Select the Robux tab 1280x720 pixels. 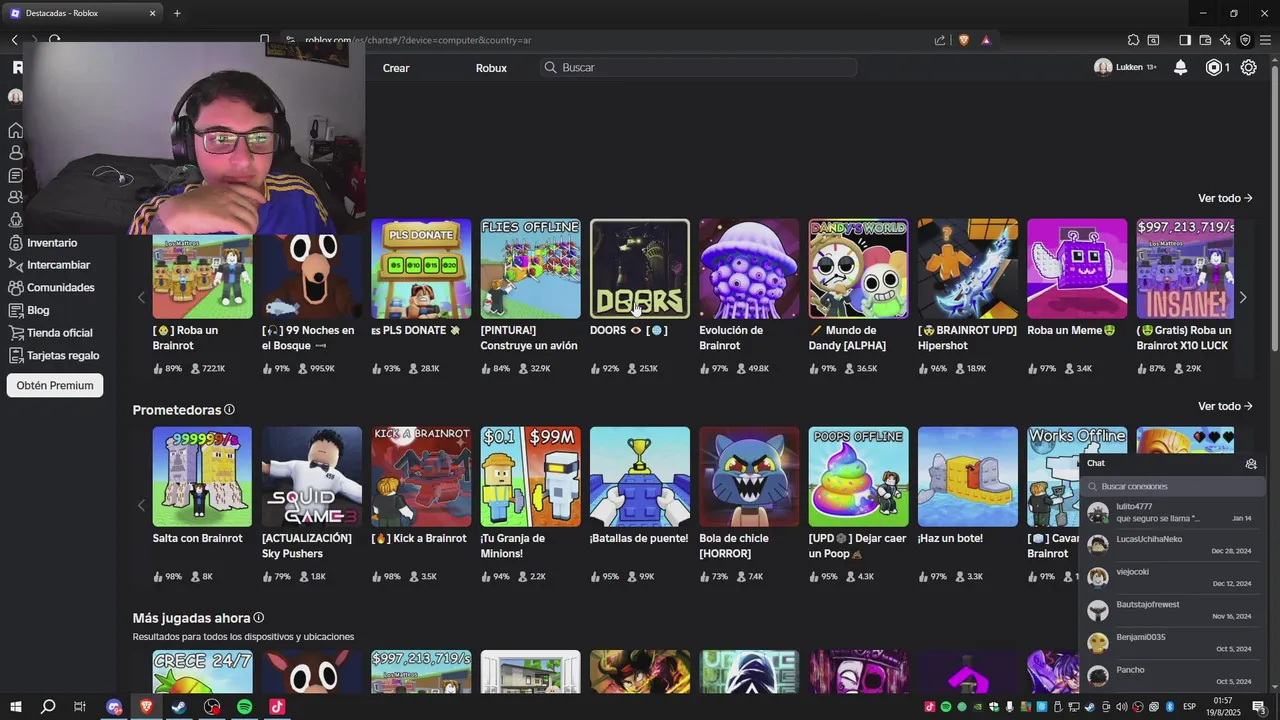491,68
